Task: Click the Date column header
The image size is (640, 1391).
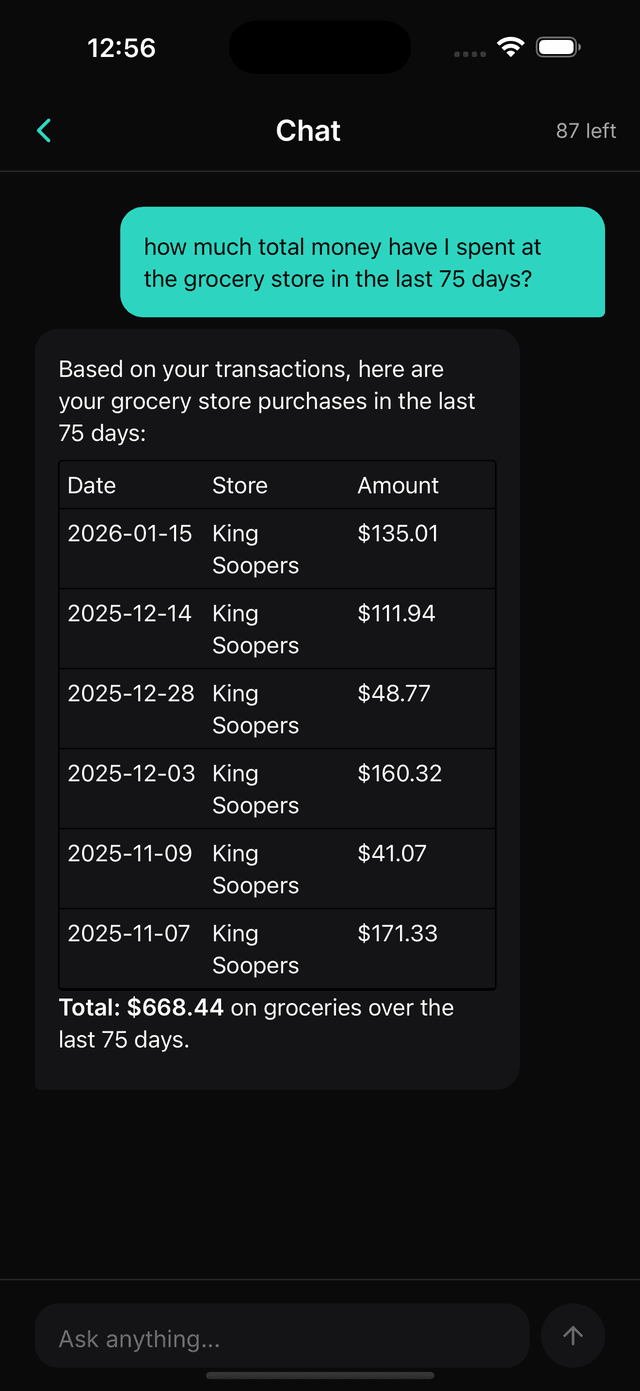Action: pyautogui.click(x=92, y=486)
